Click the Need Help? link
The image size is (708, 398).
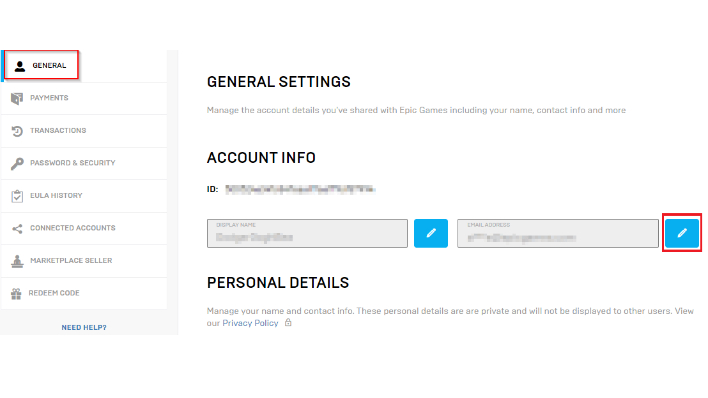pos(84,328)
